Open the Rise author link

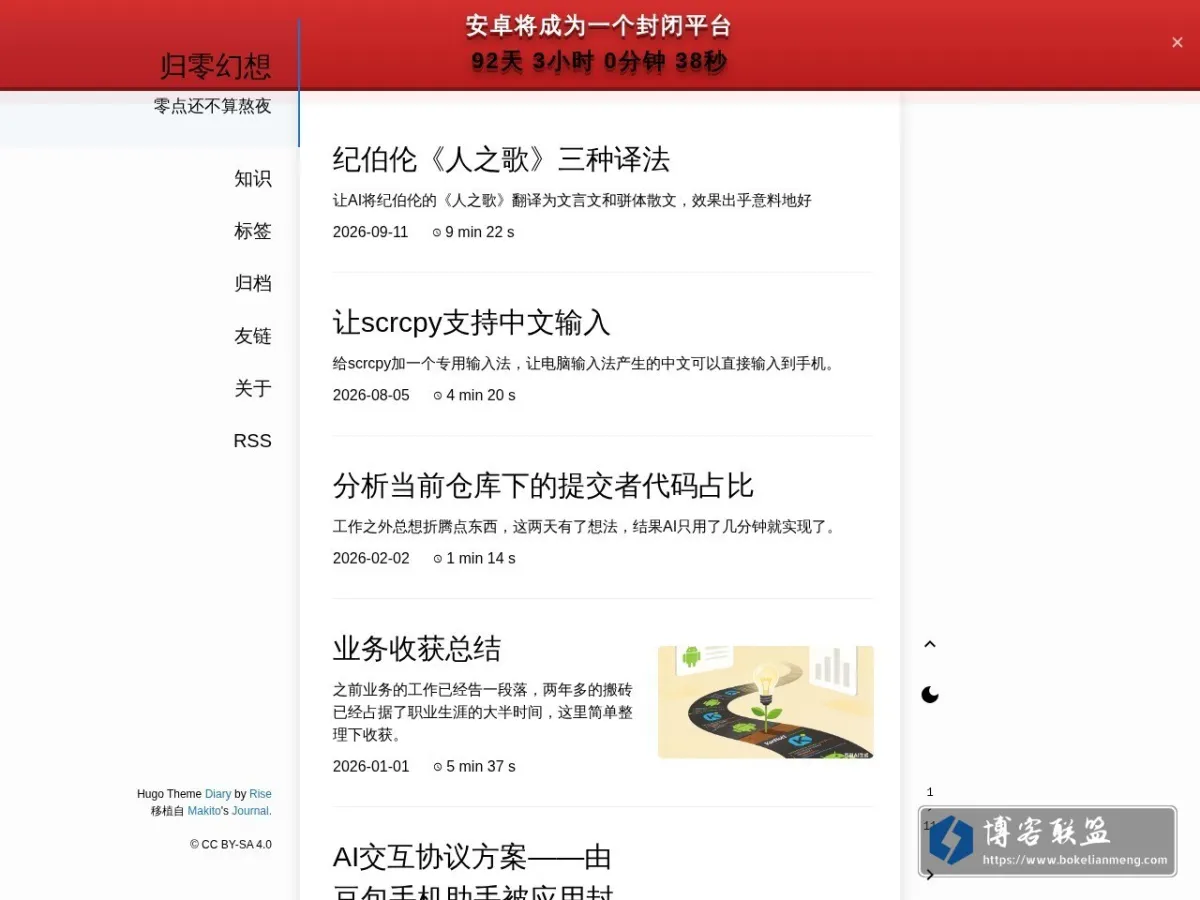(x=260, y=794)
